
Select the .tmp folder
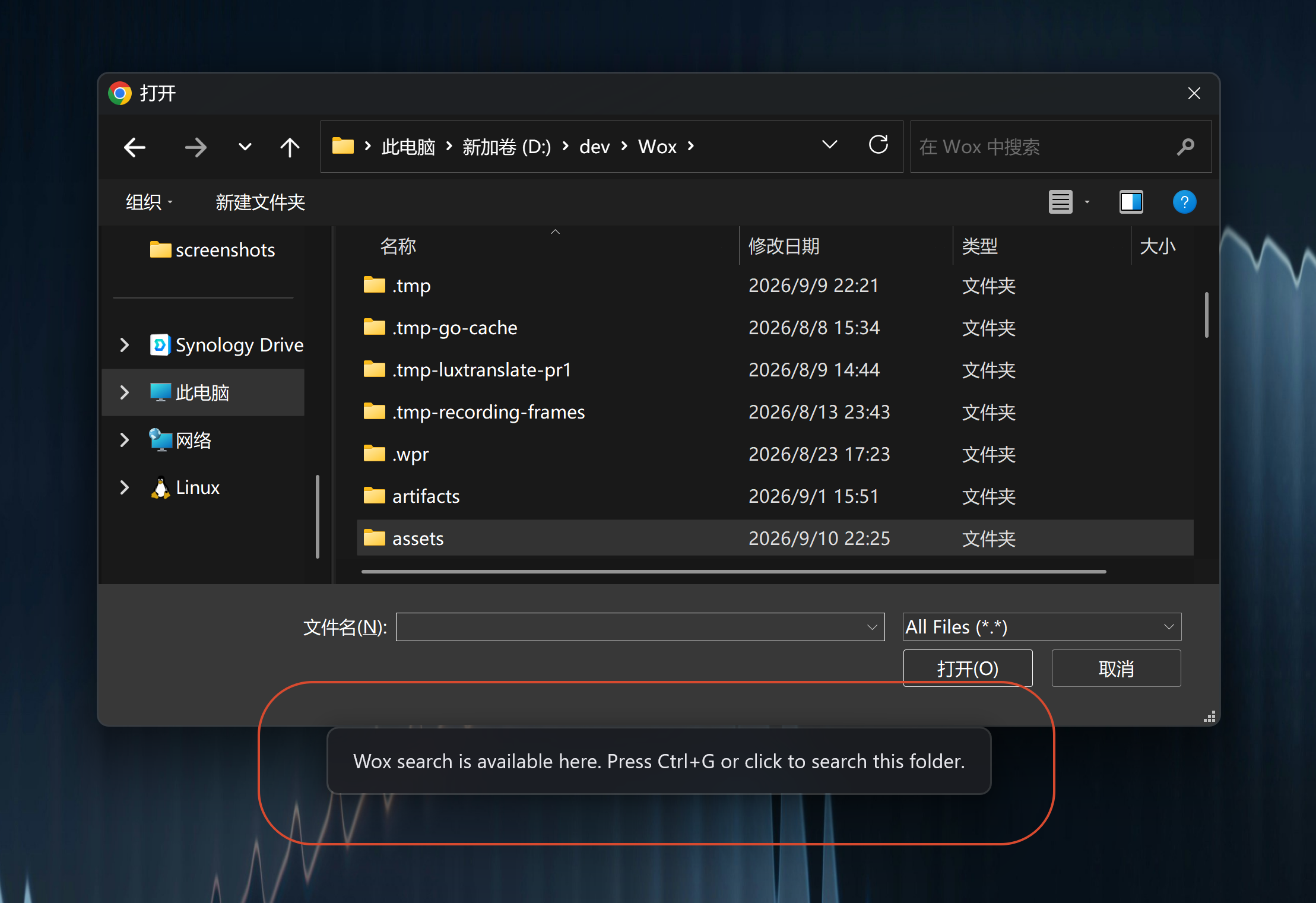point(775,286)
